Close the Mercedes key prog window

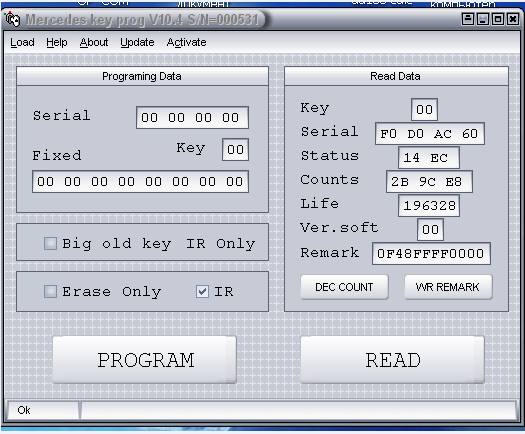(513, 19)
